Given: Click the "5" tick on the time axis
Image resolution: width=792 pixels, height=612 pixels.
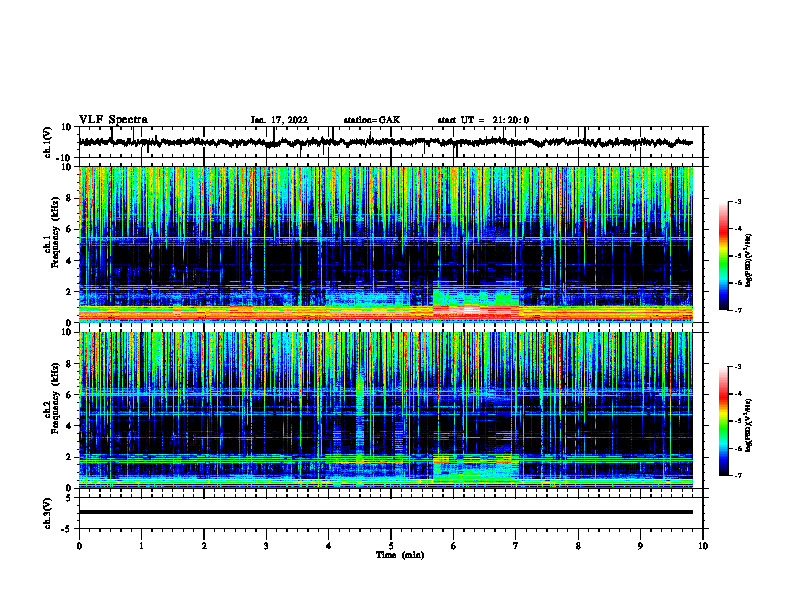Looking at the screenshot, I should coord(391,546).
